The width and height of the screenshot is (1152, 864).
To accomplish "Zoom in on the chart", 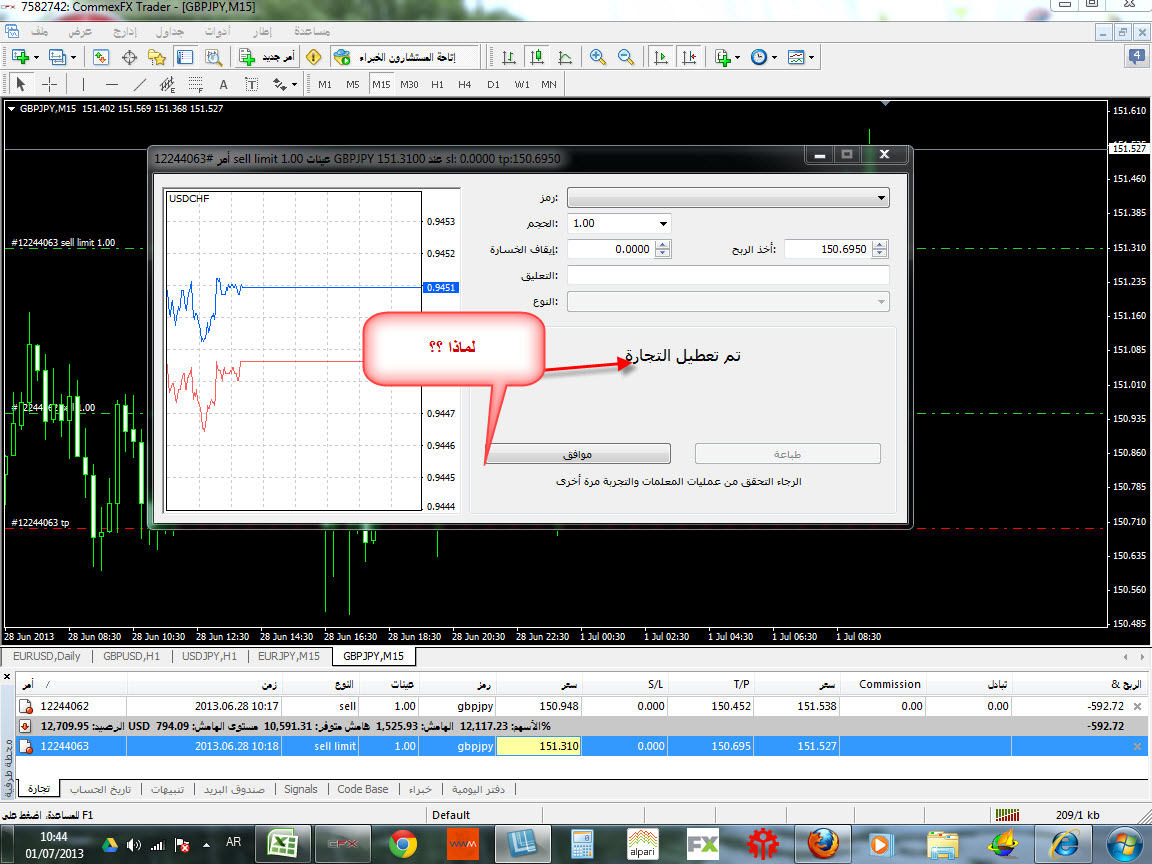I will coord(598,57).
